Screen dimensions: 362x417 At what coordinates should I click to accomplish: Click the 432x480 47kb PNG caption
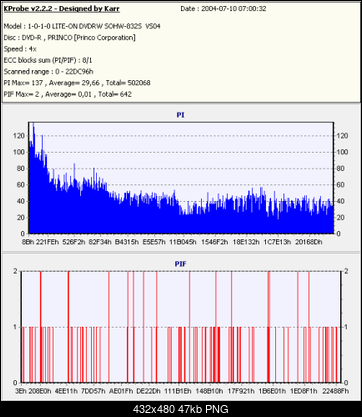coord(180,409)
